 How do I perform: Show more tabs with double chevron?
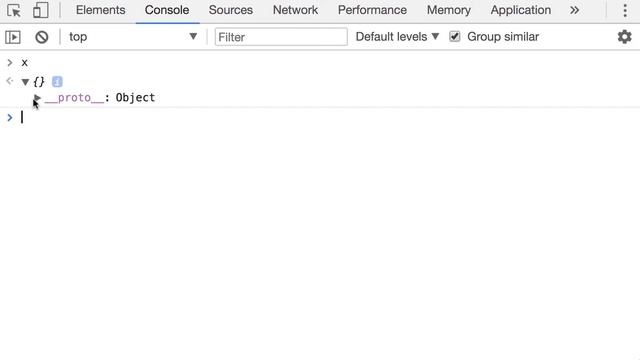pos(574,10)
